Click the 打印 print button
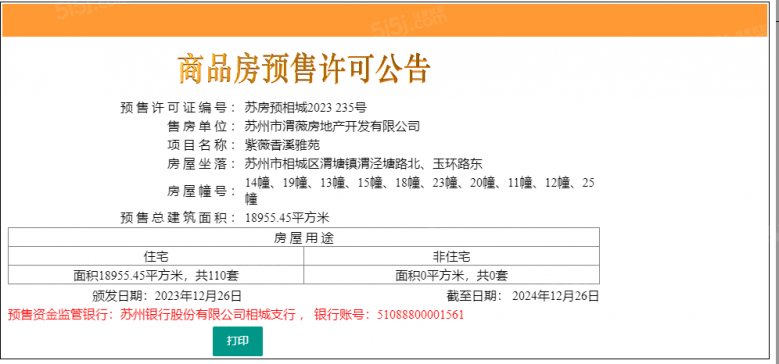The image size is (779, 364). (237, 341)
